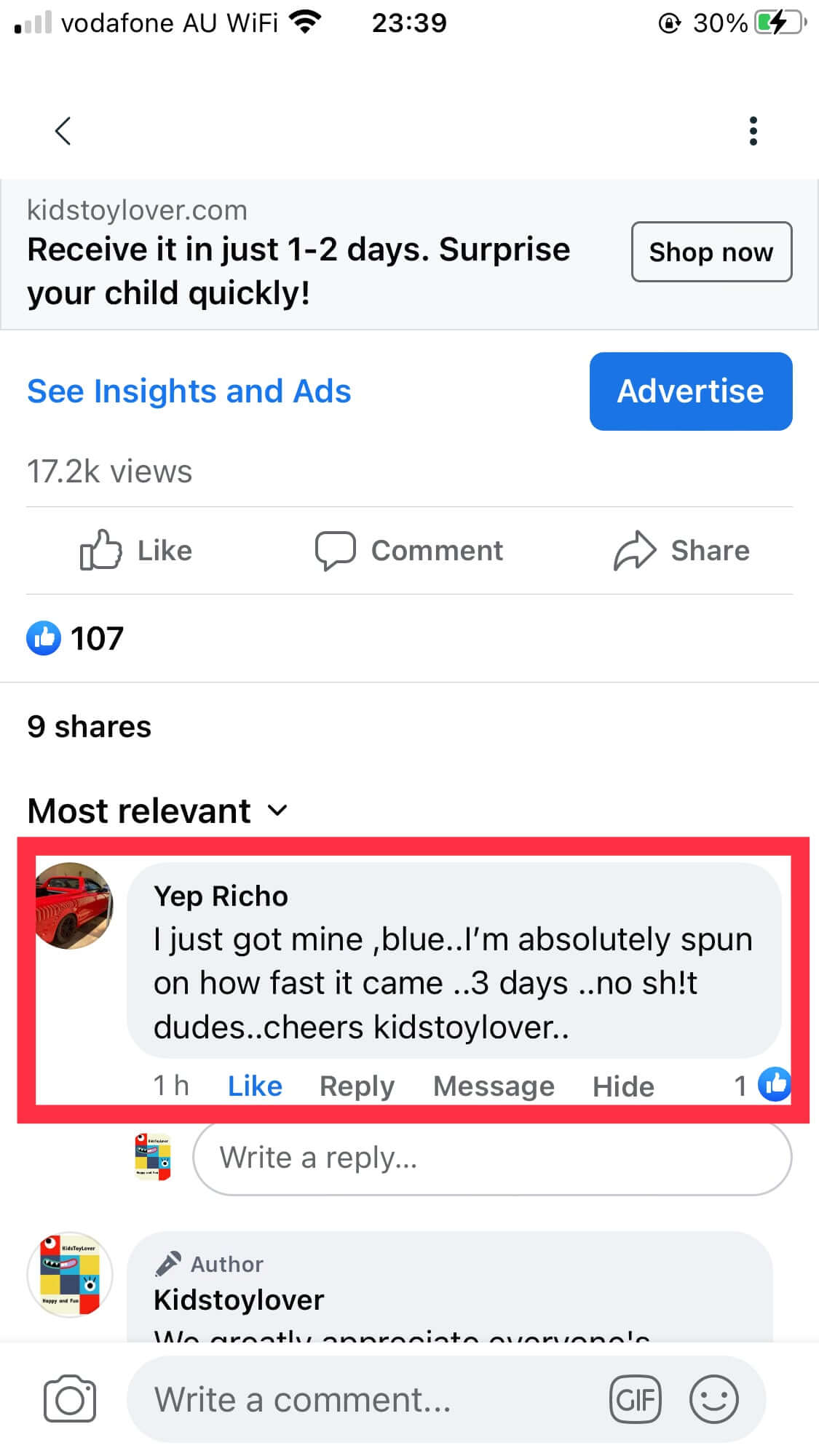Tap the back arrow icon
This screenshot has width=819, height=1456.
(x=63, y=132)
